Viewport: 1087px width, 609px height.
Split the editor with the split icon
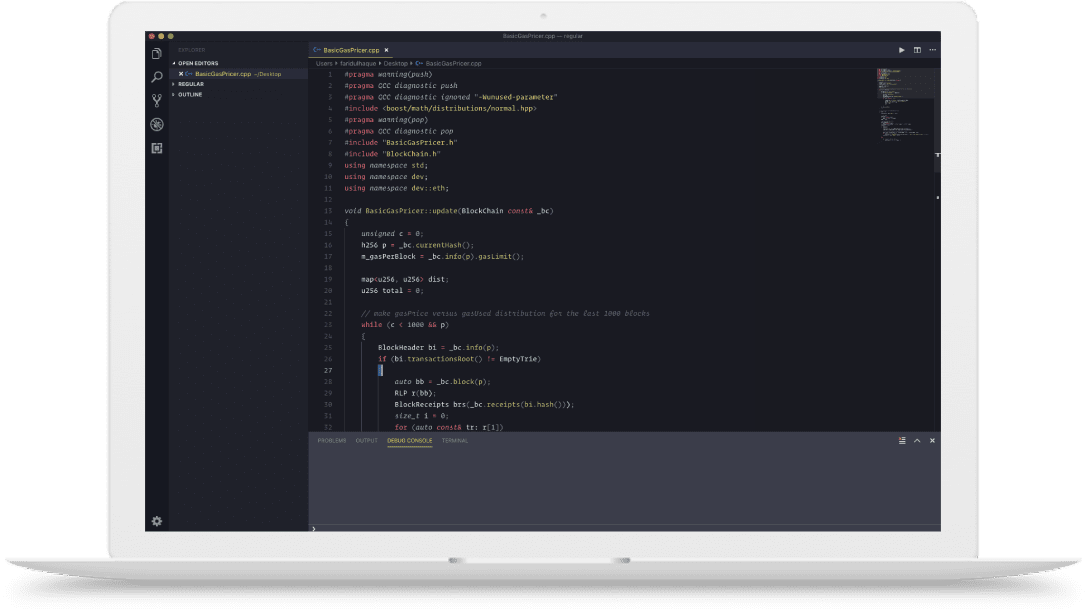coord(917,49)
